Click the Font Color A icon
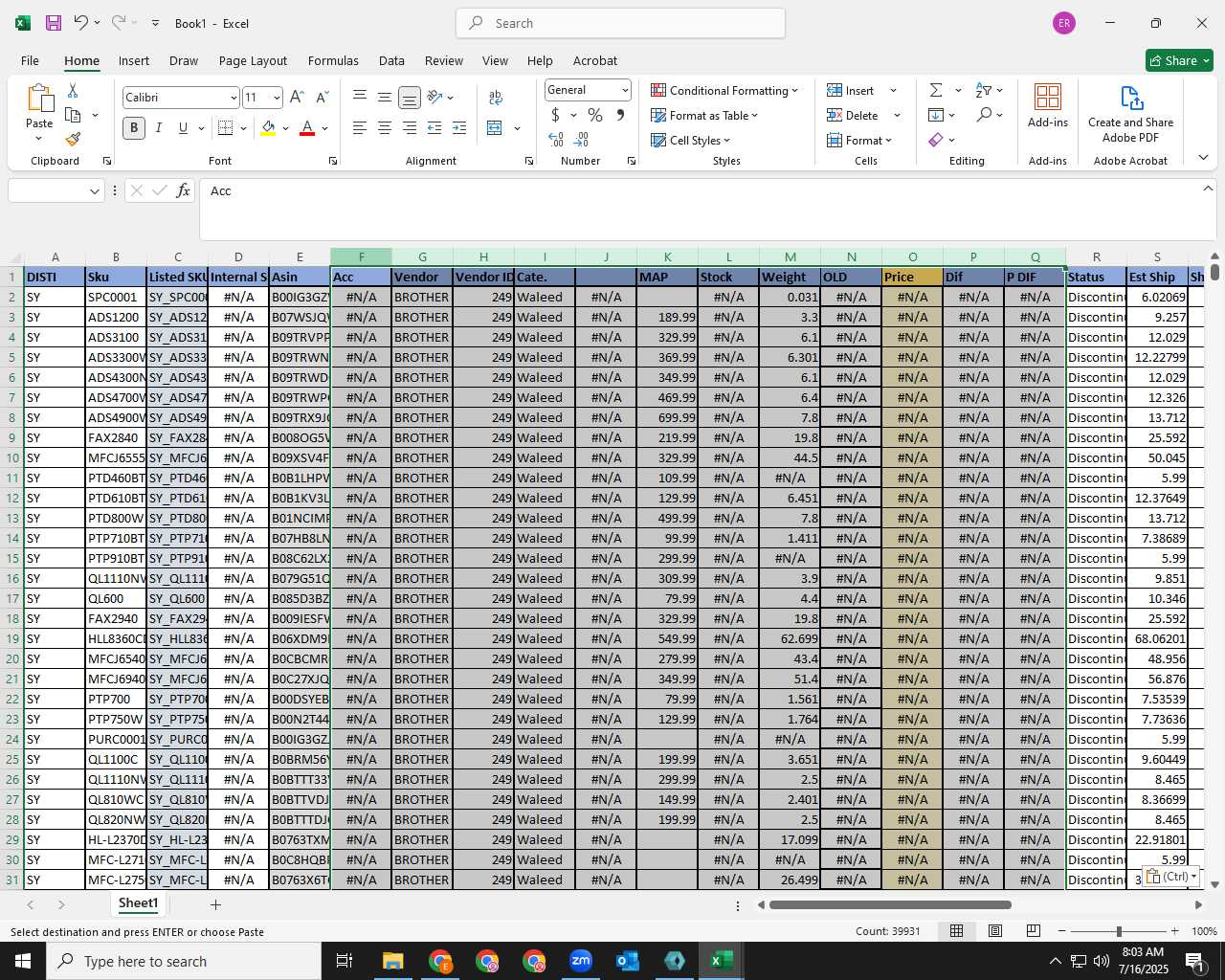1225x980 pixels. (x=307, y=128)
